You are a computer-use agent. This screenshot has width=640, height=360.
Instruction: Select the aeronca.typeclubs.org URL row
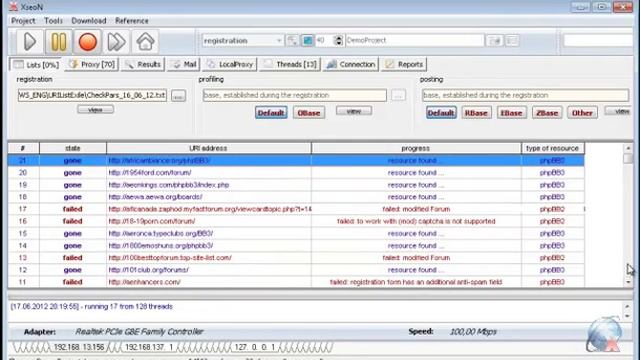point(296,233)
